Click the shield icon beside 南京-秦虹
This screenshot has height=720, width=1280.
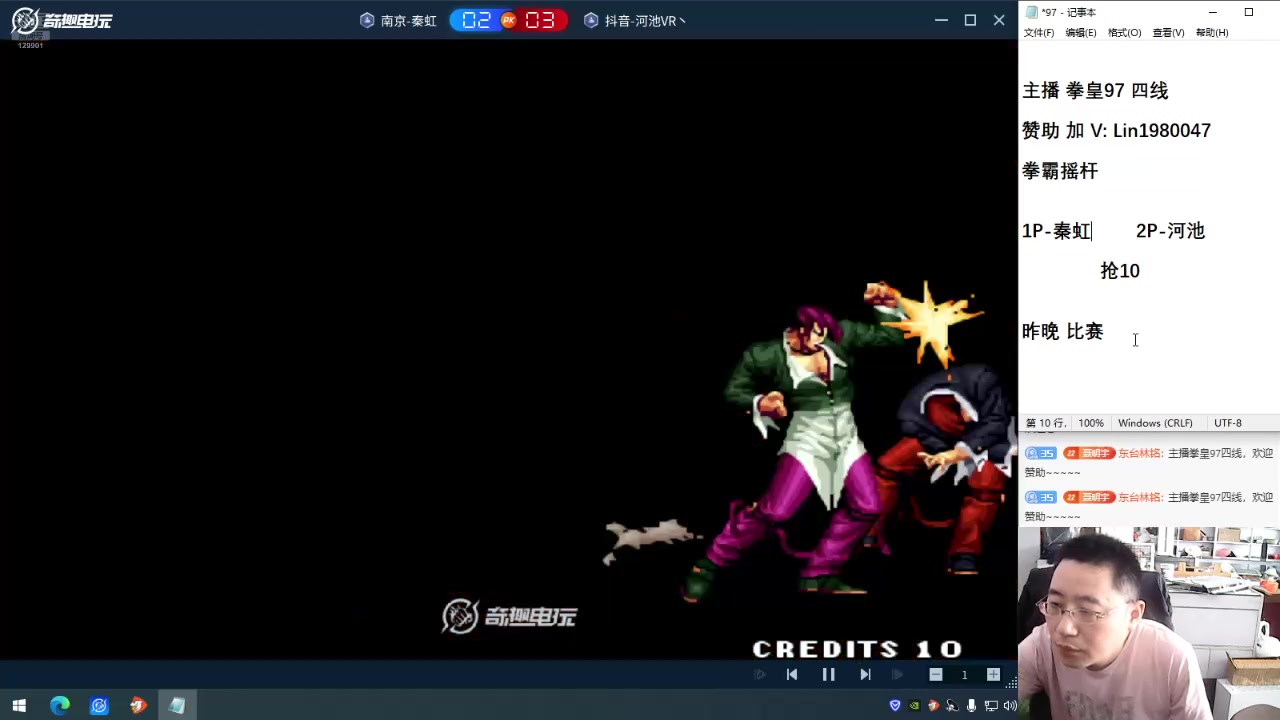tap(367, 20)
